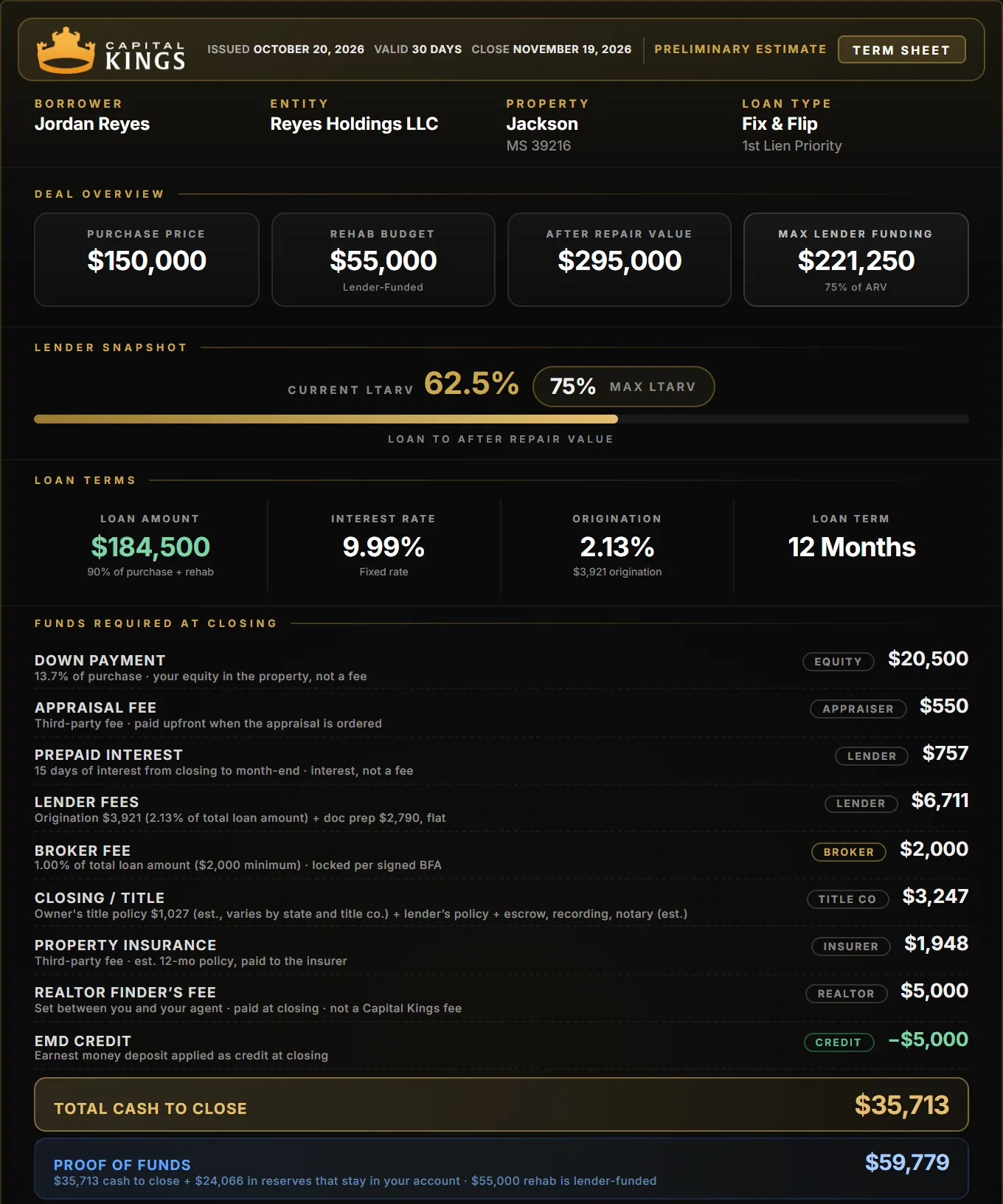Click the $3,247 closing amount
1003x1204 pixels.
coord(935,896)
